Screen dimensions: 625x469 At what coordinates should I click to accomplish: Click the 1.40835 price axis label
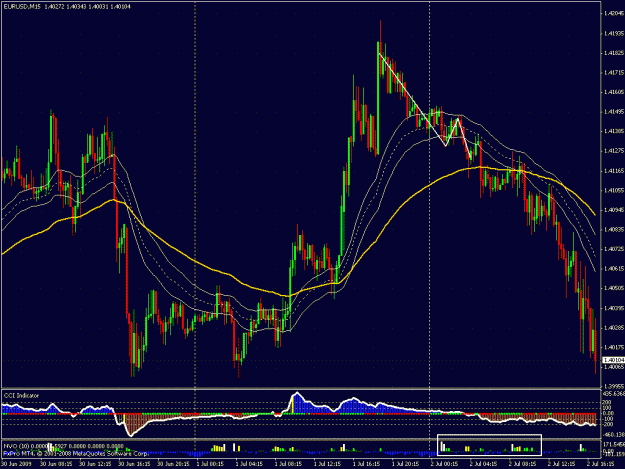(x=614, y=230)
